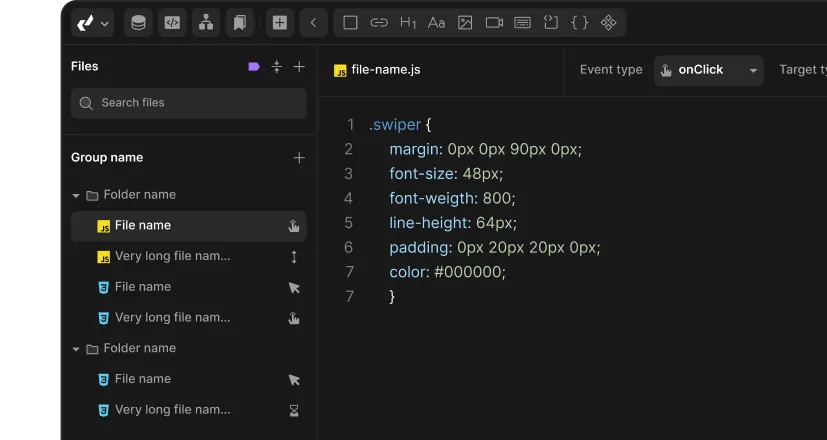Click the collapse-all icon in Files header
Screen dimensions: 827x440
pyautogui.click(x=276, y=66)
